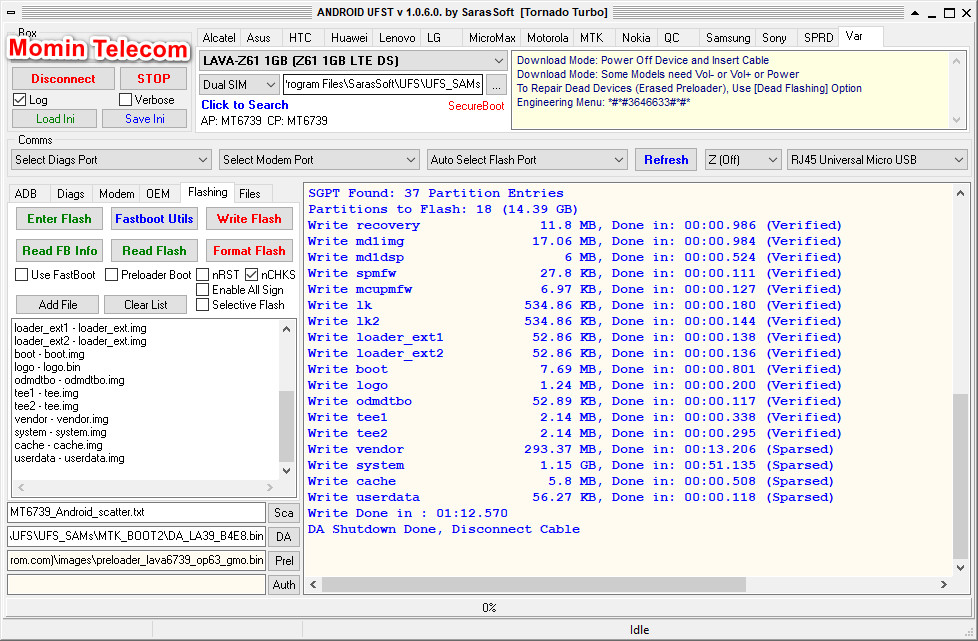The height and width of the screenshot is (641, 978).
Task: Select the Nokia brand tab
Action: coord(636,38)
